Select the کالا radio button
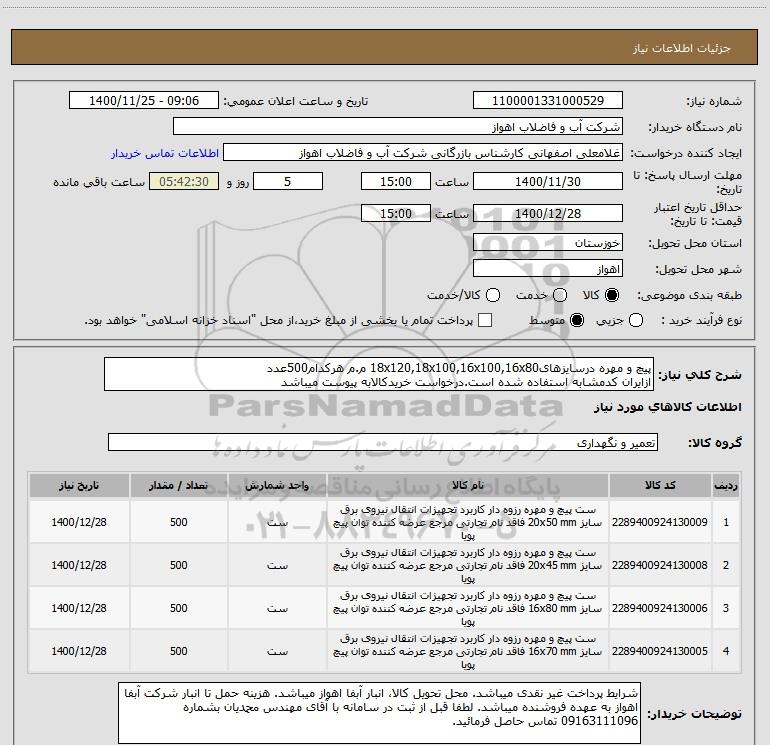Image resolution: width=770 pixels, height=745 pixels. (x=612, y=295)
